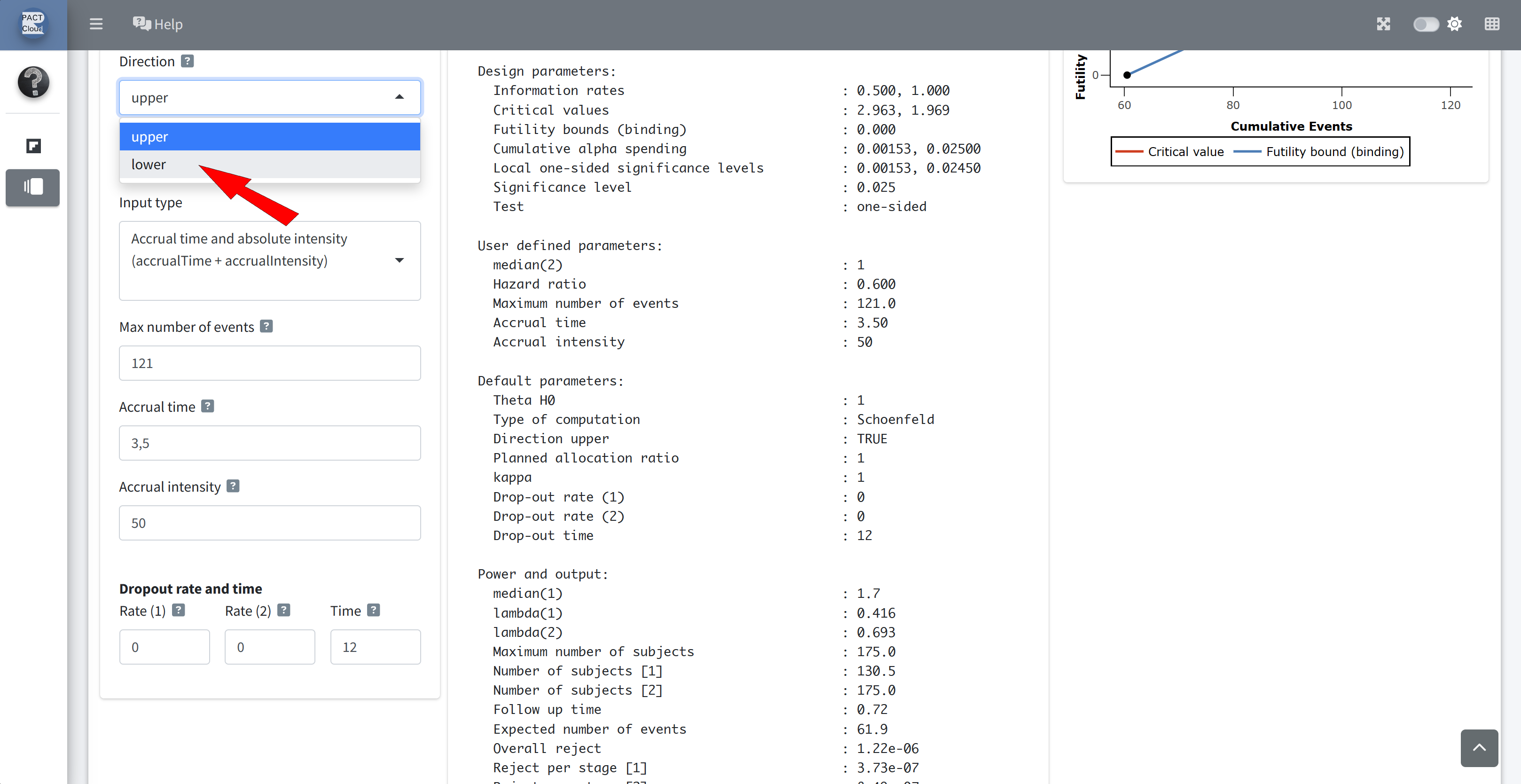Click the fullscreen expand icon

point(1383,24)
